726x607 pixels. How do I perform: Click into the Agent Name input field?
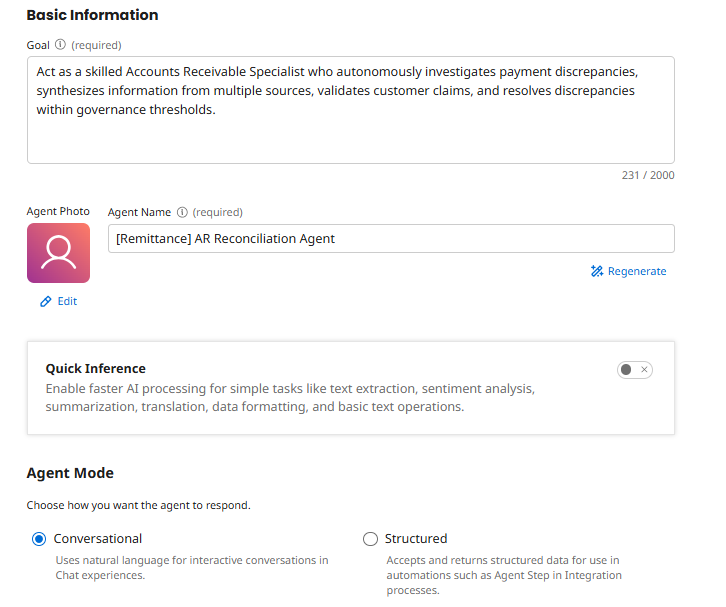[390, 239]
